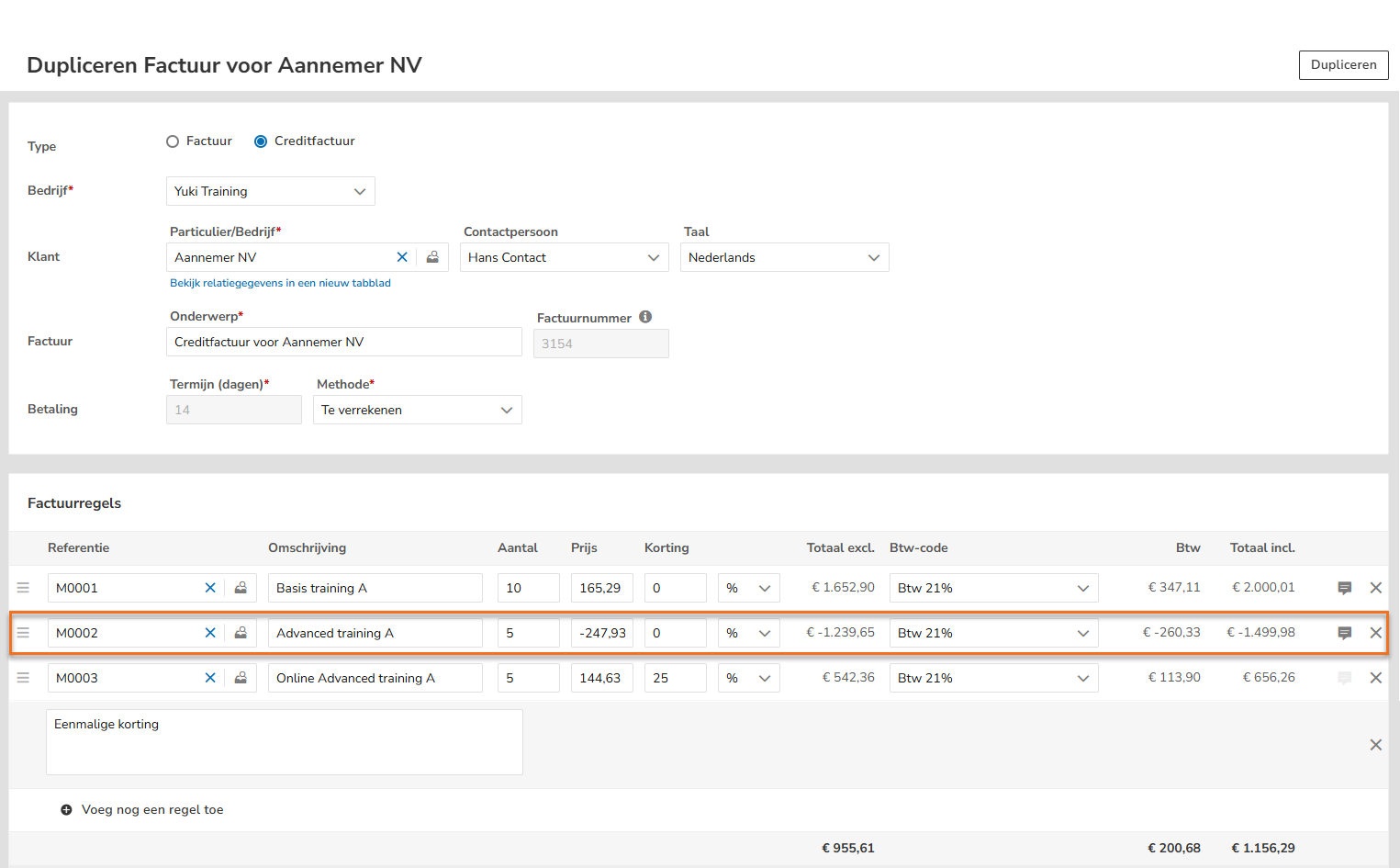The image size is (1400, 868).
Task: Open Btw-code dropdown for Advanced training A
Action: click(x=994, y=633)
